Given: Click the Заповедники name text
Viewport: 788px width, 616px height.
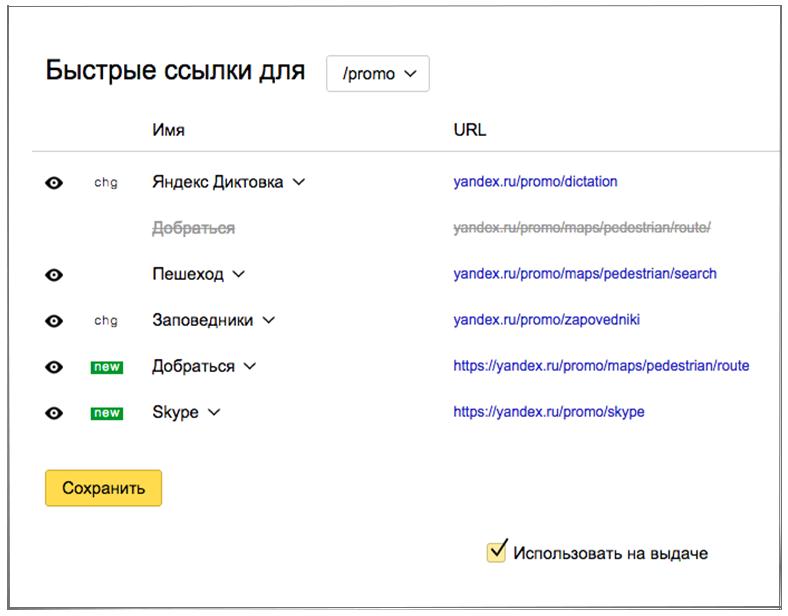Looking at the screenshot, I should coord(203,320).
